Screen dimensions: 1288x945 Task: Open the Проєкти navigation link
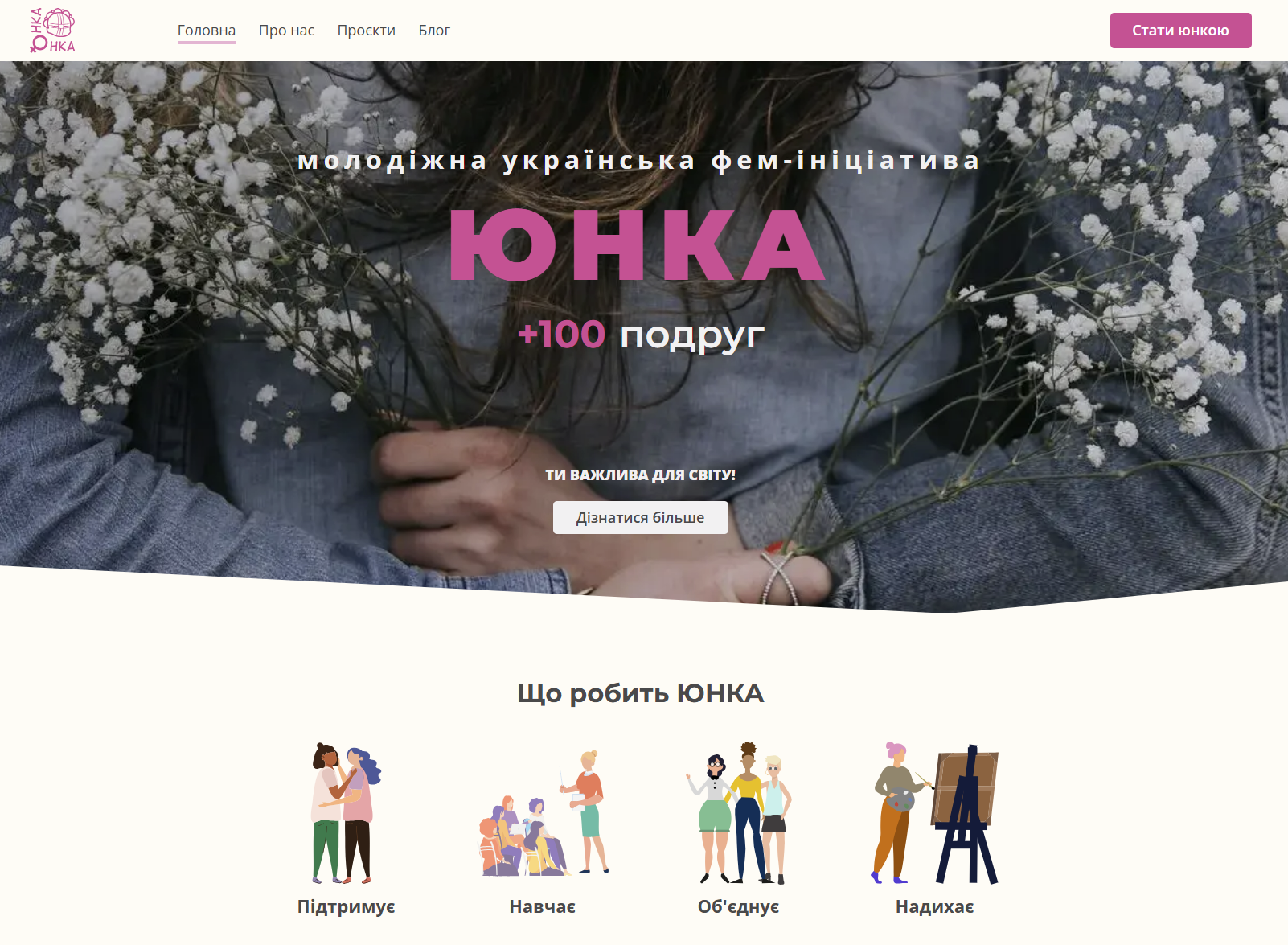coord(367,31)
